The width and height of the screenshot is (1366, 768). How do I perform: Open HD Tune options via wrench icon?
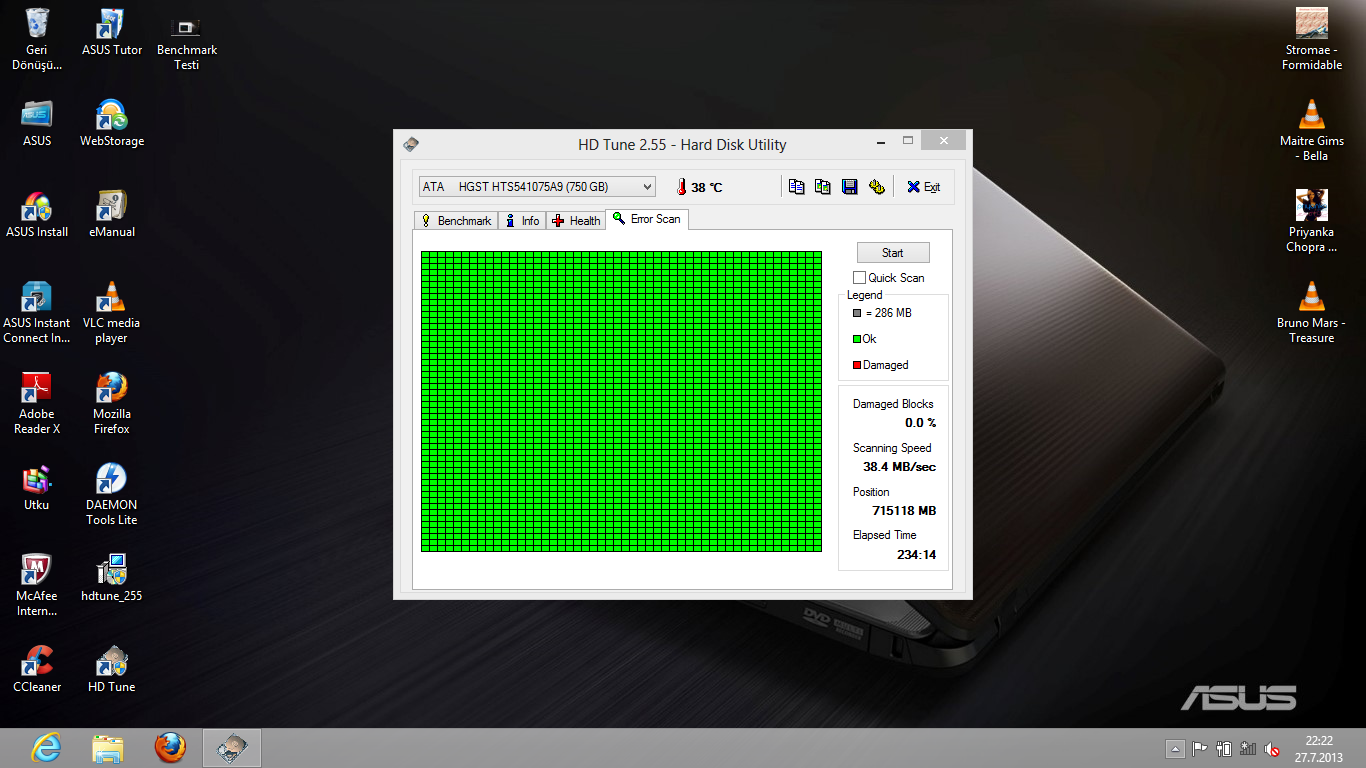tap(876, 187)
